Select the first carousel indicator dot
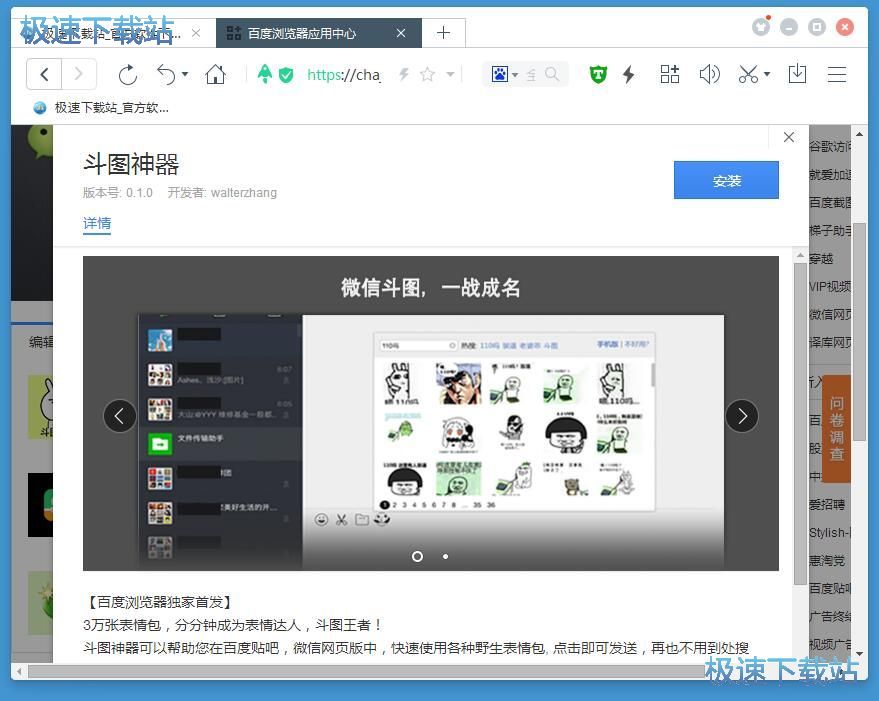Viewport: 879px width, 701px height. pos(417,556)
